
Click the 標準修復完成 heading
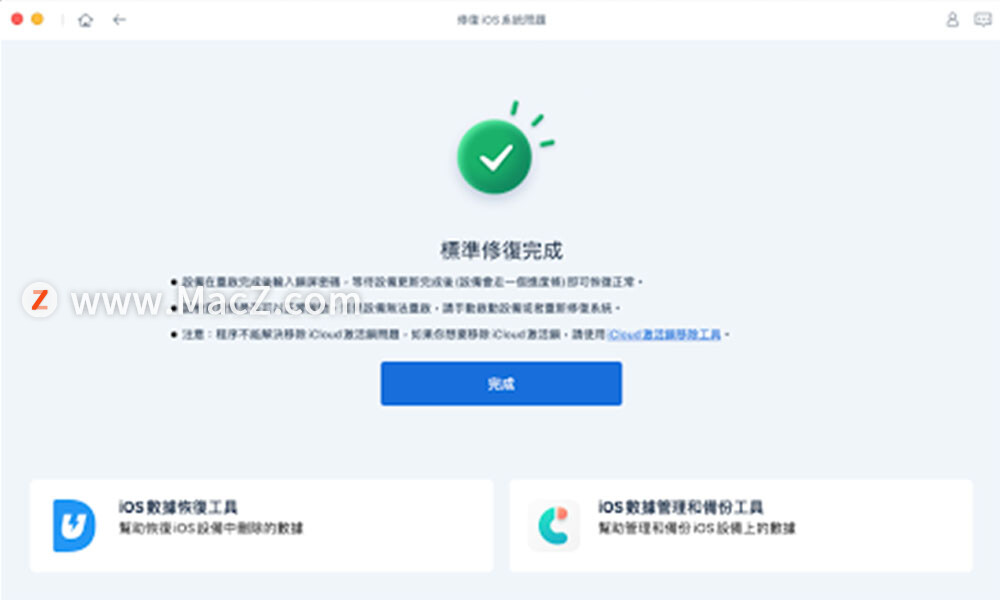501,251
